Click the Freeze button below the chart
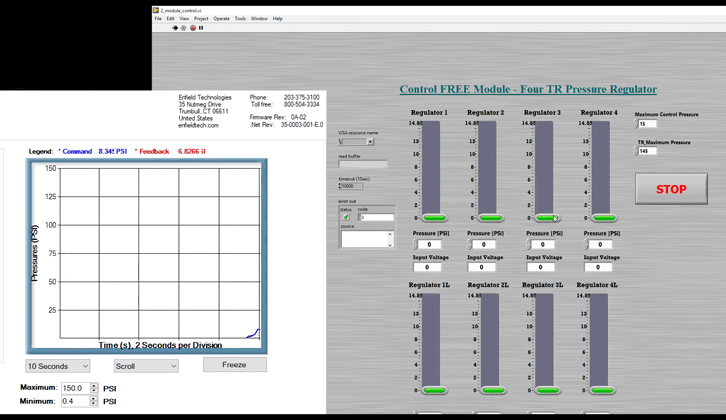 click(x=235, y=365)
